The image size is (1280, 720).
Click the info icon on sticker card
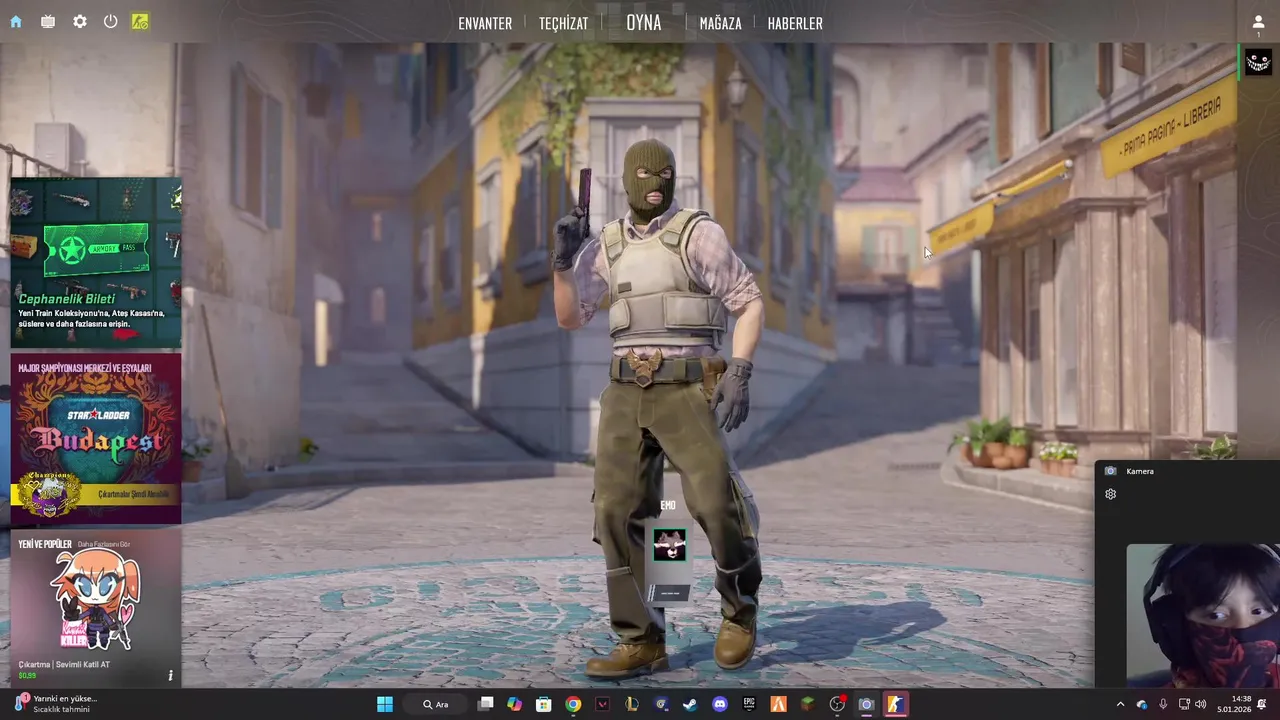point(170,676)
